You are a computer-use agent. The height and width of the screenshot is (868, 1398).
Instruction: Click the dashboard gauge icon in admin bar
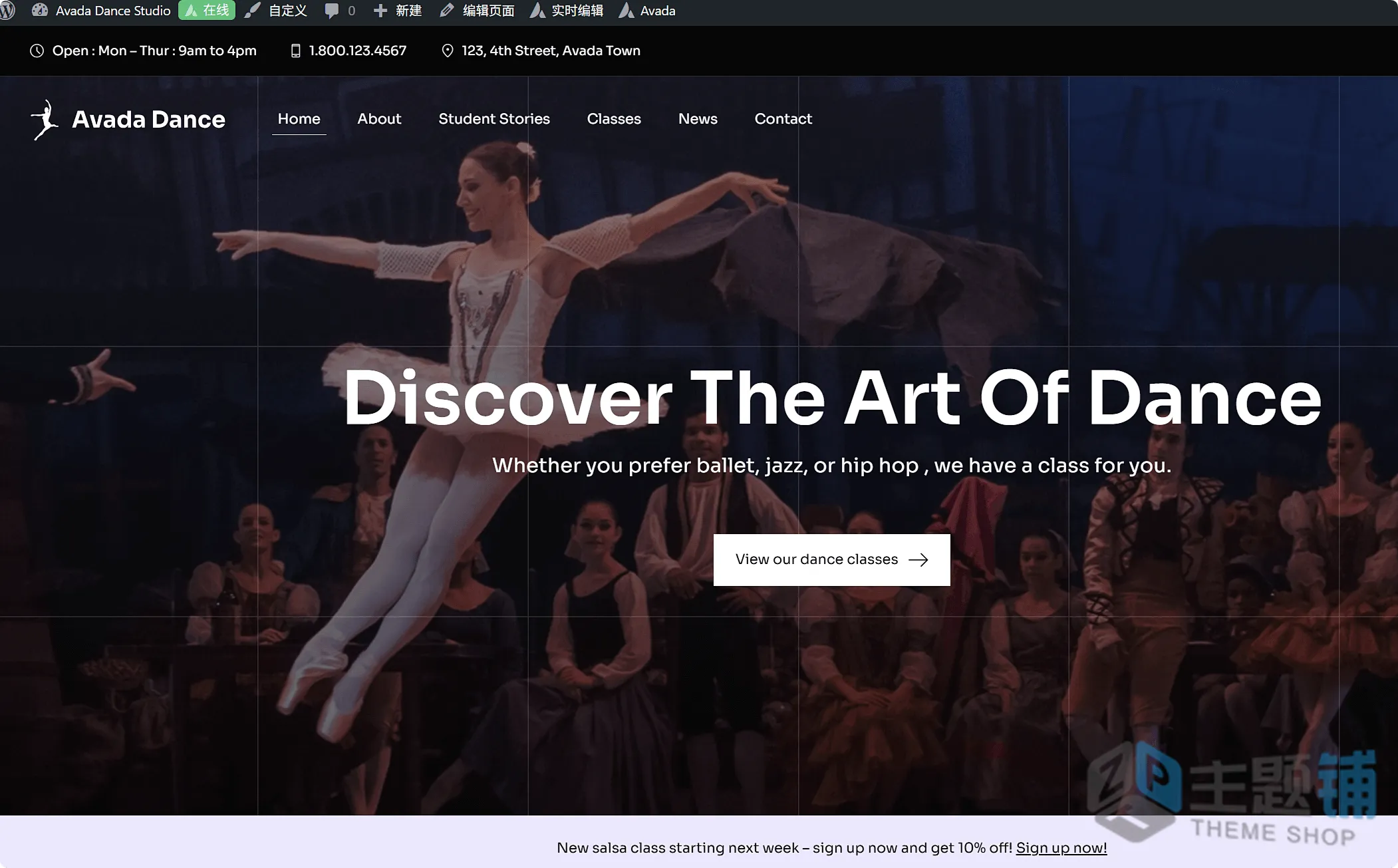(x=40, y=11)
